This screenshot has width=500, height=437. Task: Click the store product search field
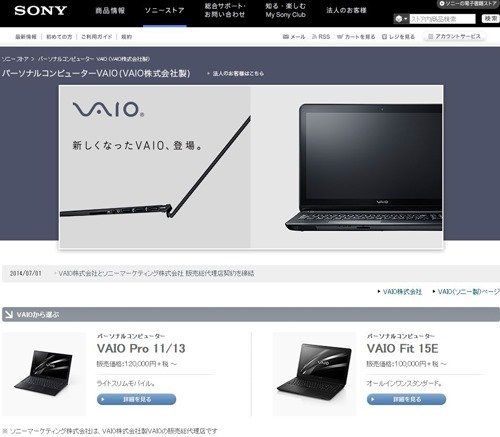pyautogui.click(x=442, y=19)
